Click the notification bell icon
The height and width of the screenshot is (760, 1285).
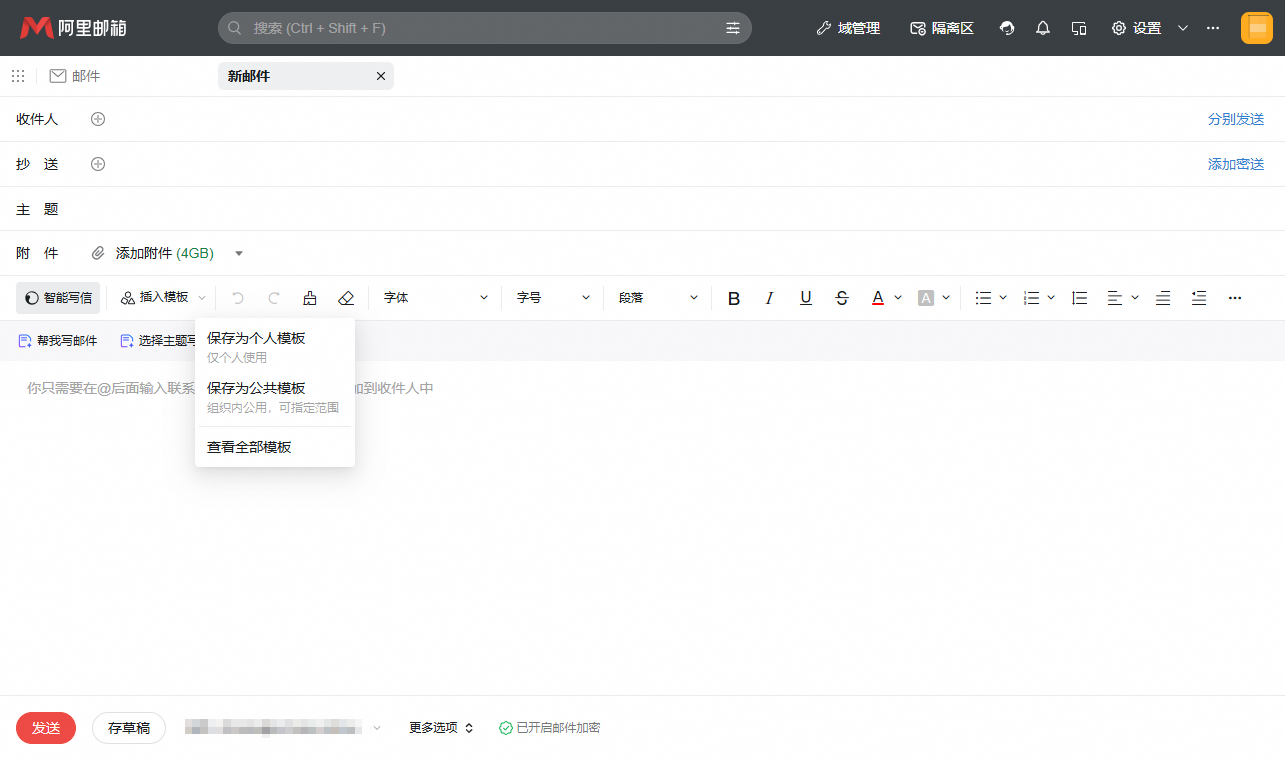1043,28
